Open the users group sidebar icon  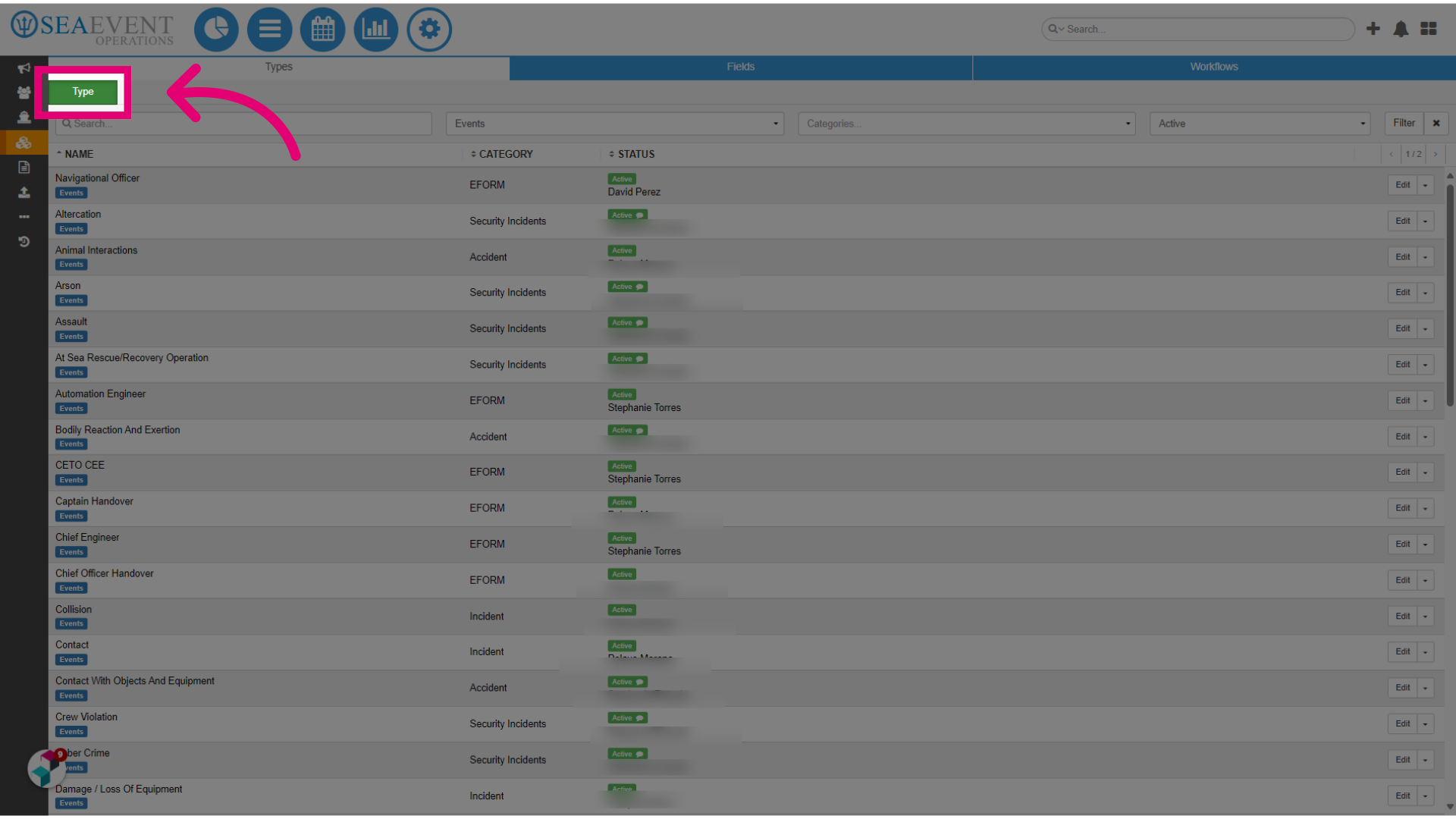[x=24, y=93]
